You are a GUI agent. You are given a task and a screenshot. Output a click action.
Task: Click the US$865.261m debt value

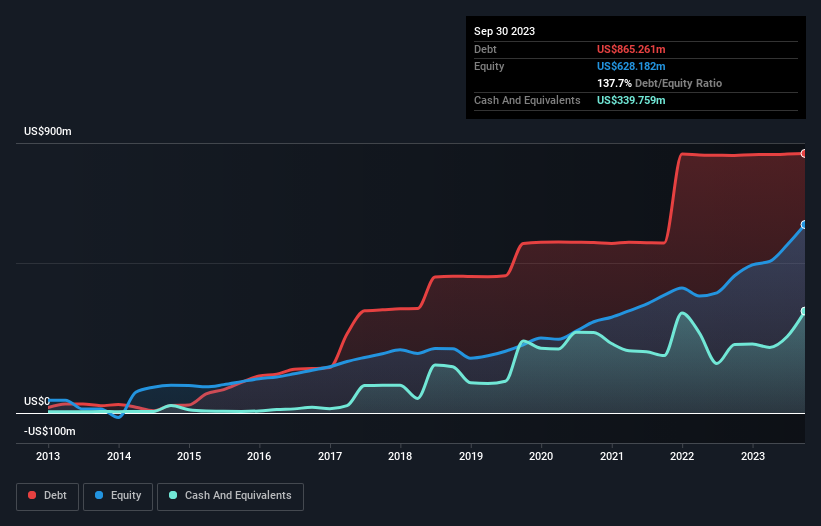(631, 49)
